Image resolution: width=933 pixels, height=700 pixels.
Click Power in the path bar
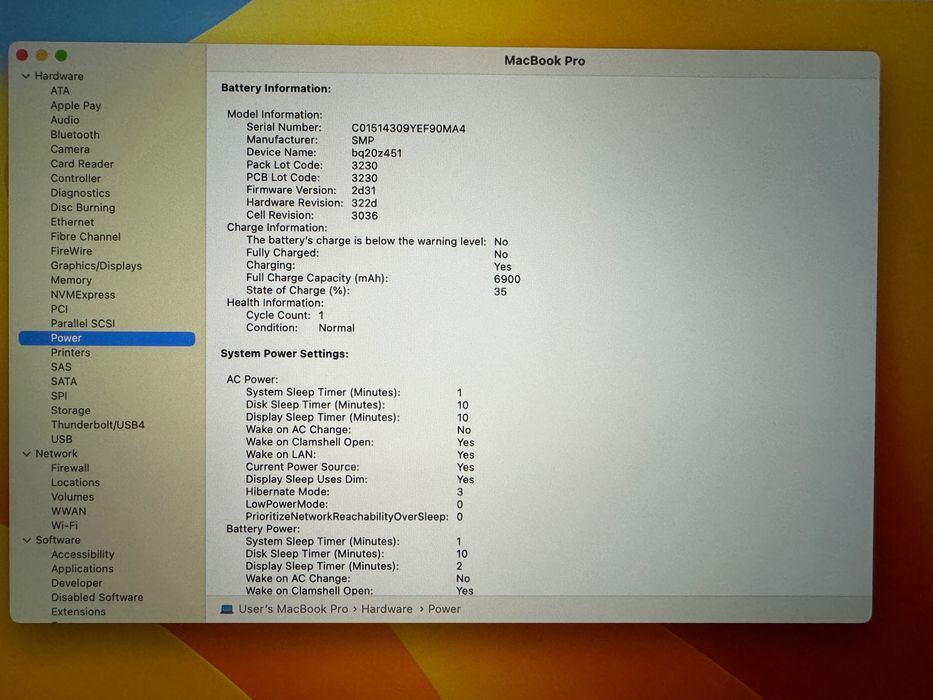[x=444, y=609]
